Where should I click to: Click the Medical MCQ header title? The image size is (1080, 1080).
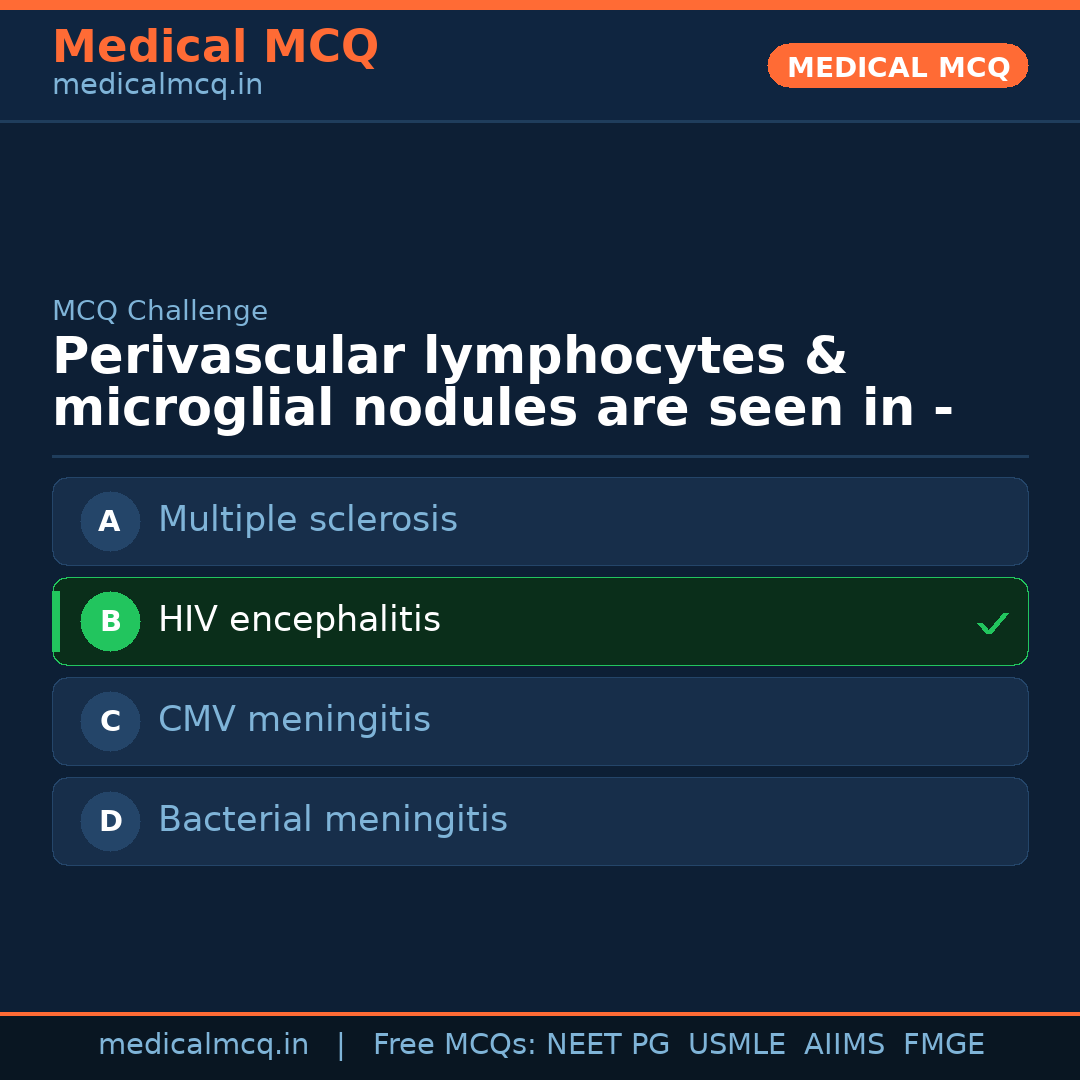click(x=215, y=47)
